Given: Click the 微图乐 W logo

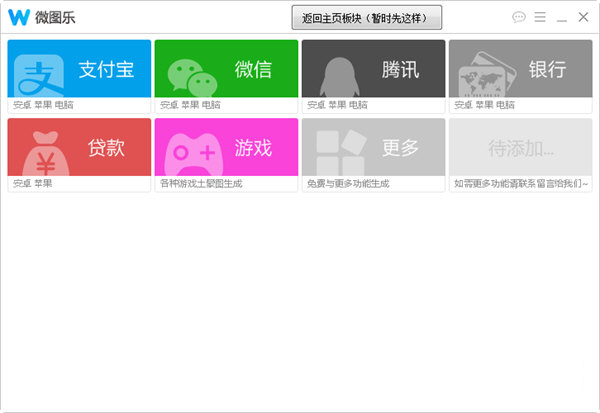Looking at the screenshot, I should 19,18.
